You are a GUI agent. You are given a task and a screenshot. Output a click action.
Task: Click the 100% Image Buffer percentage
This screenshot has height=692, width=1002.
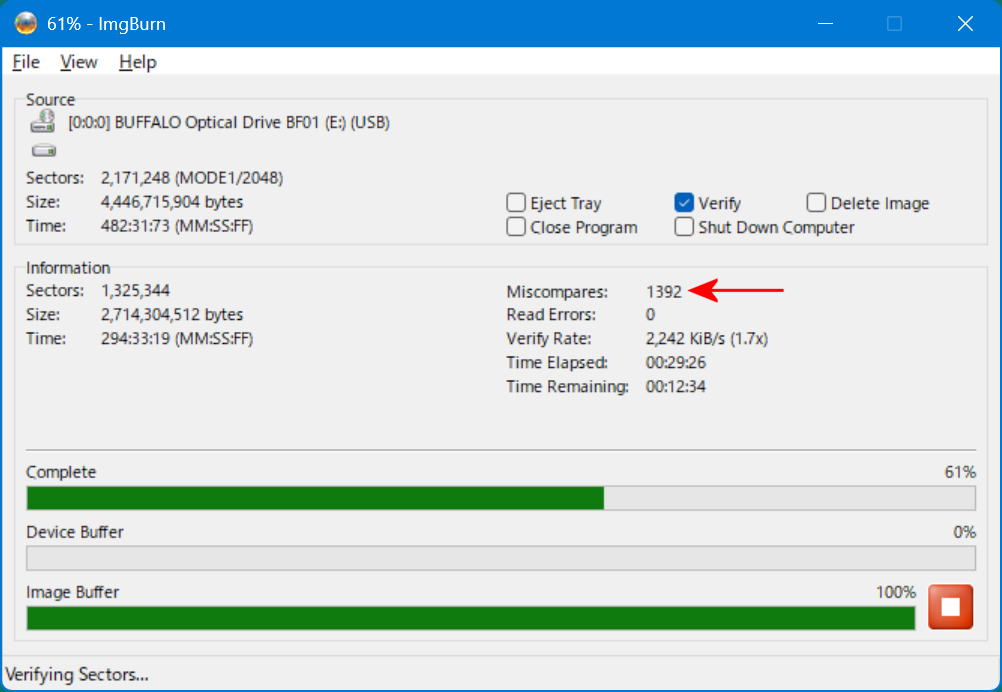tap(895, 592)
